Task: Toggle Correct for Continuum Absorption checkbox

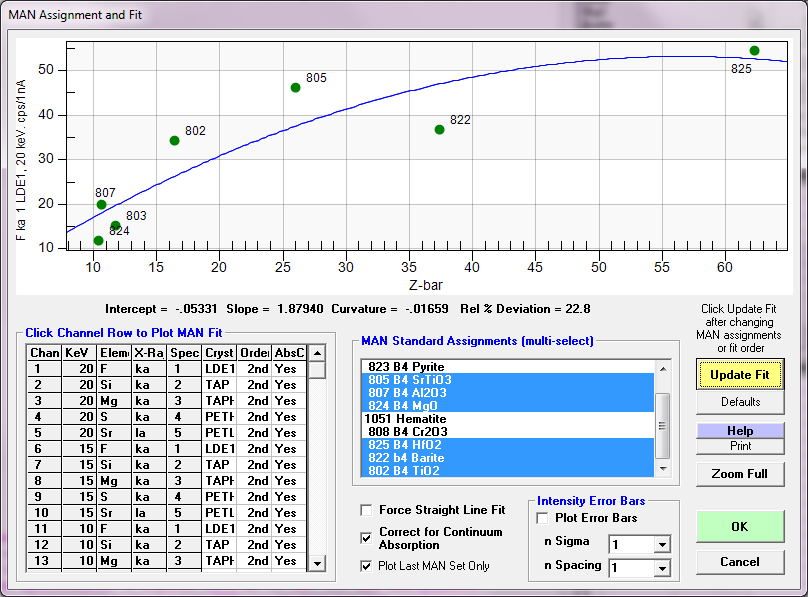Action: click(x=366, y=538)
